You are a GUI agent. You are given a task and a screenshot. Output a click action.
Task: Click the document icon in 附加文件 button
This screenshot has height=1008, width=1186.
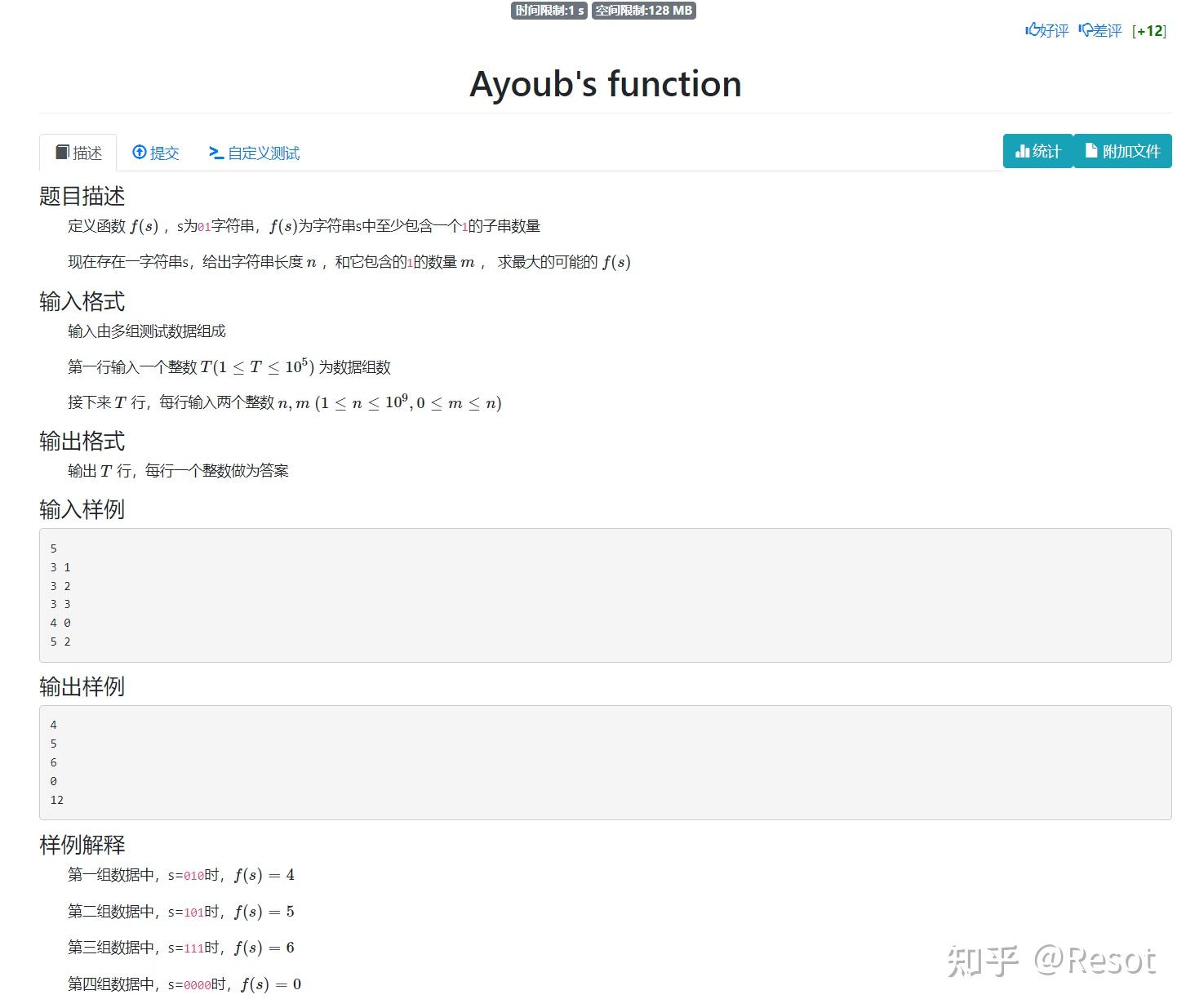click(1092, 150)
